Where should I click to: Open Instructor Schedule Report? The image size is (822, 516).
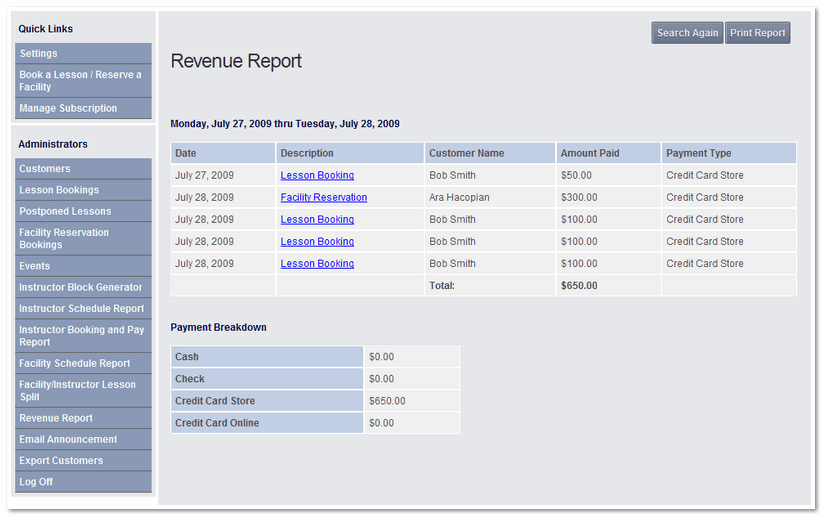[83, 309]
